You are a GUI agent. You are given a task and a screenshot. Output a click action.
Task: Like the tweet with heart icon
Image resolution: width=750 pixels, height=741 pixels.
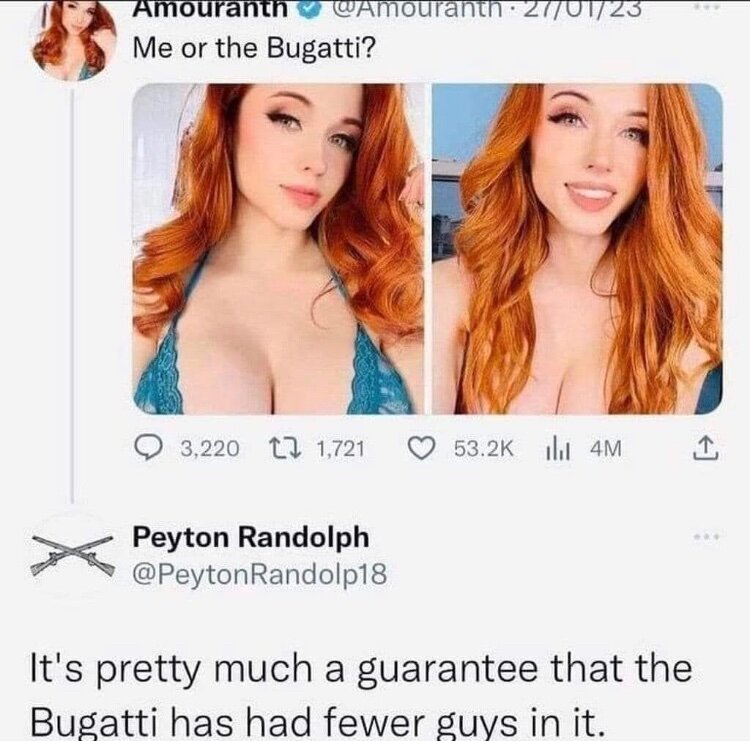click(421, 449)
